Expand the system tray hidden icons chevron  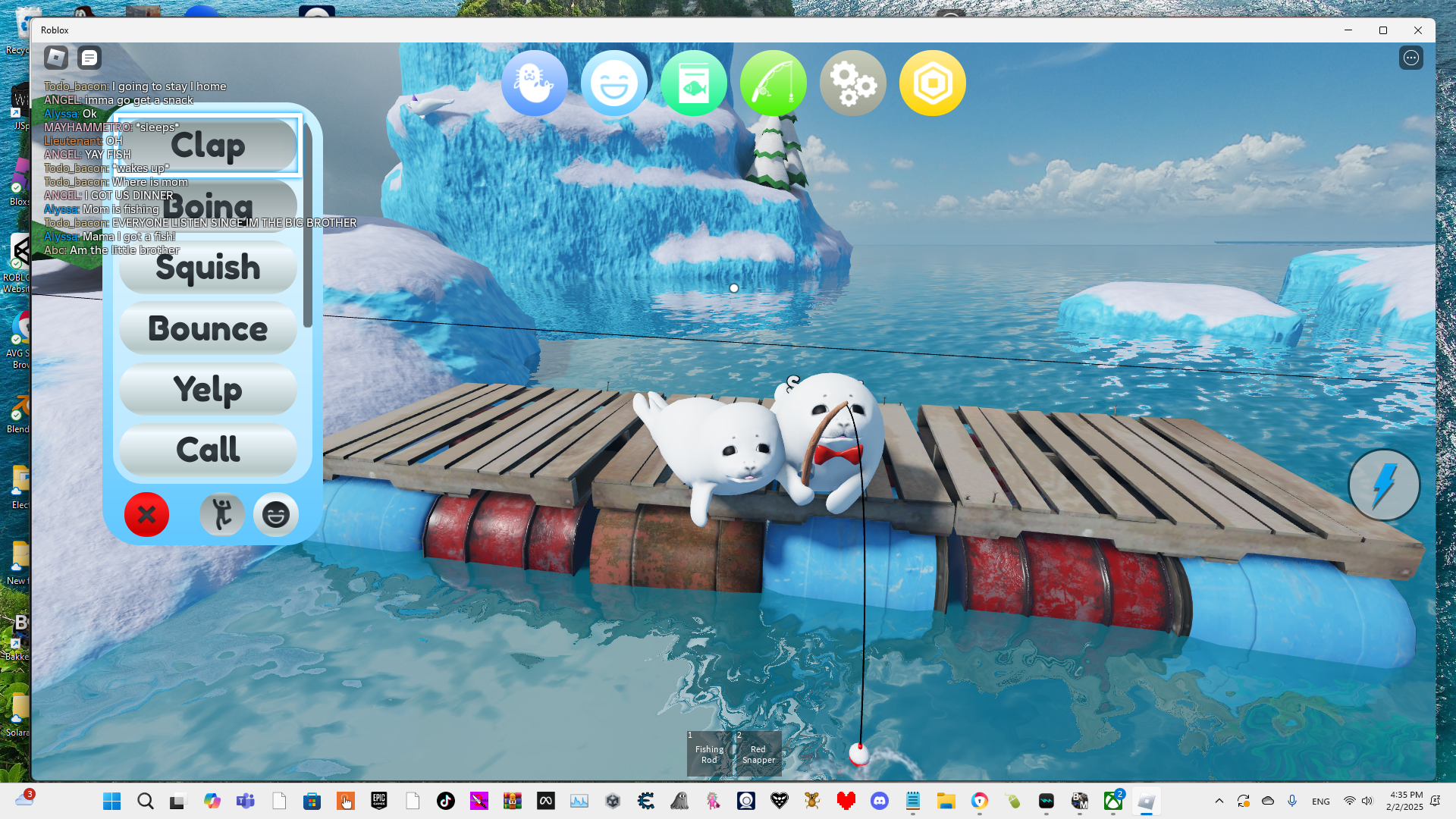coord(1219,801)
